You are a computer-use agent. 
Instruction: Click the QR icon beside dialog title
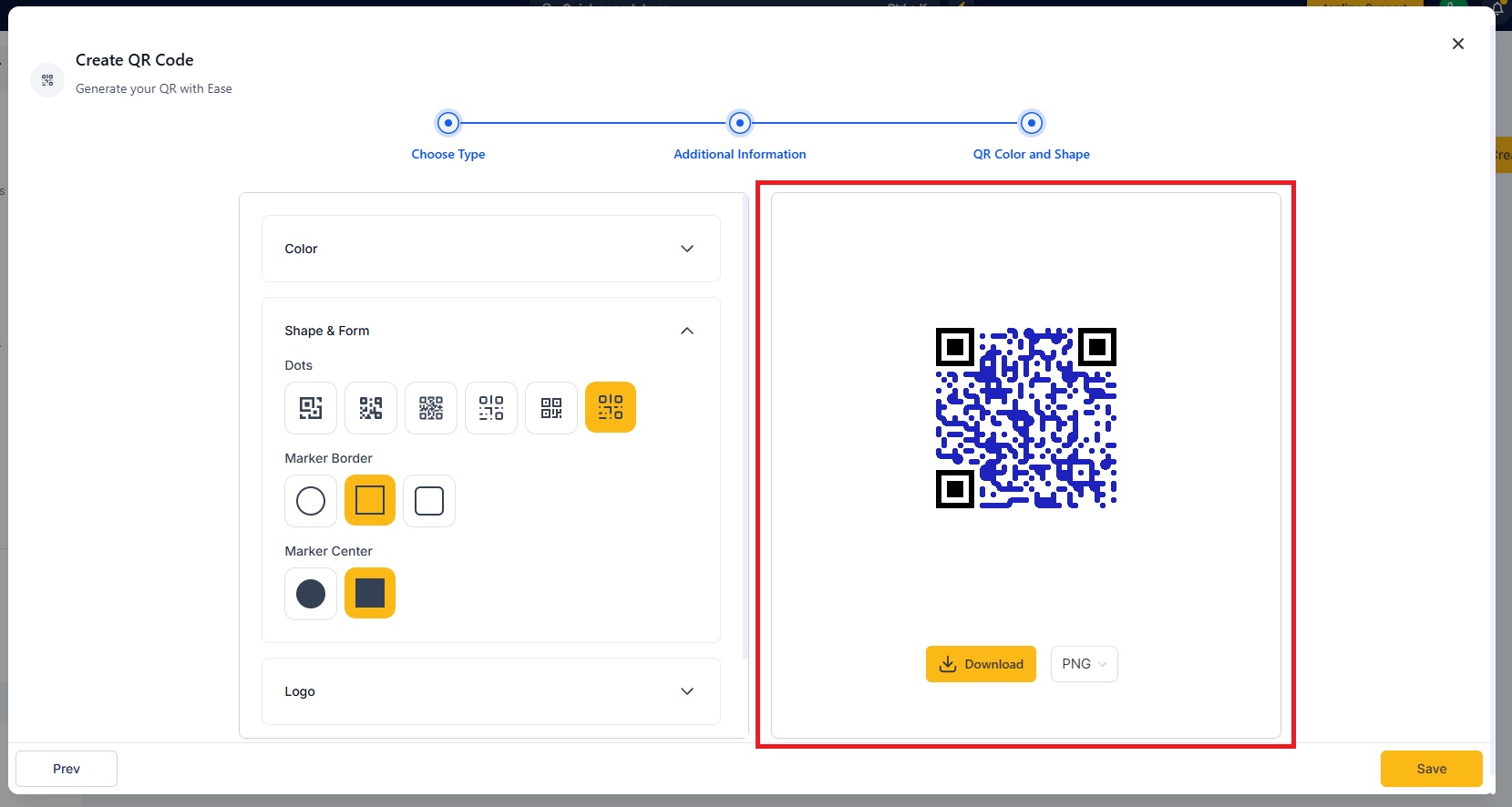pos(47,80)
